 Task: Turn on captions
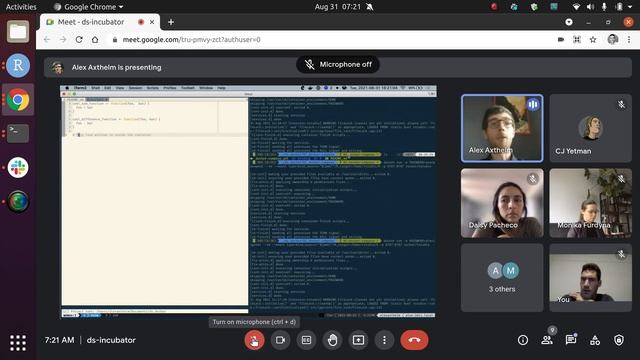tap(306, 340)
